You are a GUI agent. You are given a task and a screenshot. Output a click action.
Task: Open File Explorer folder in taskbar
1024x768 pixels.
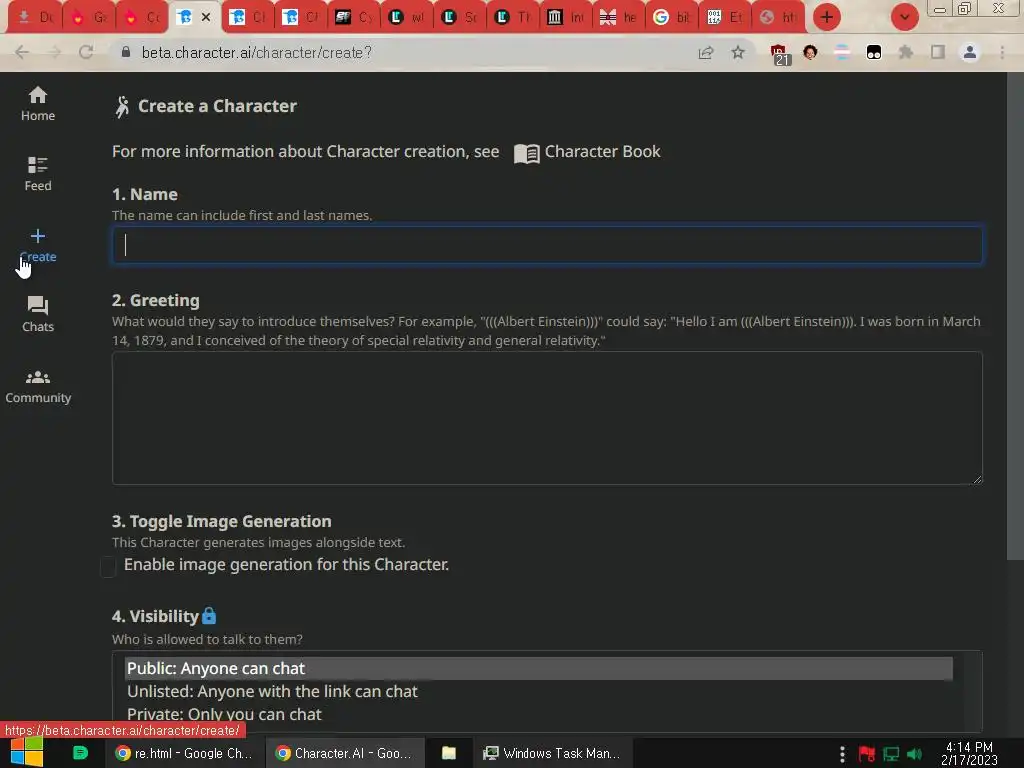[449, 753]
